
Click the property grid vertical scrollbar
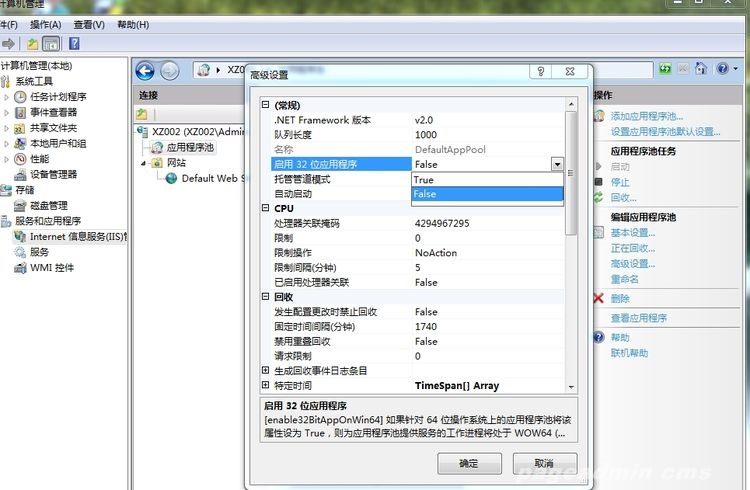(x=570, y=250)
